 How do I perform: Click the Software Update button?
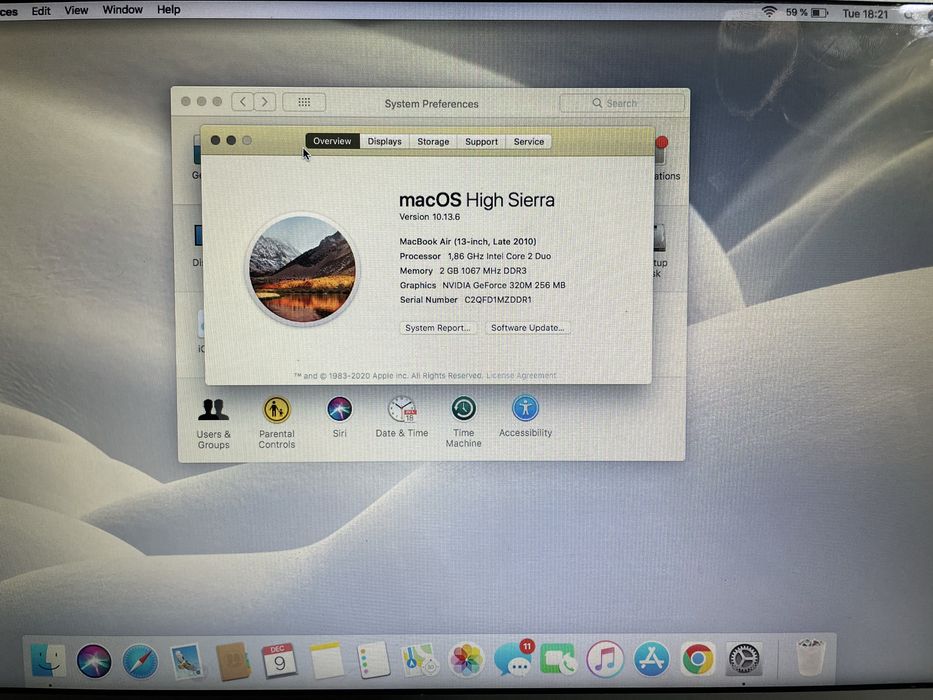[x=527, y=328]
